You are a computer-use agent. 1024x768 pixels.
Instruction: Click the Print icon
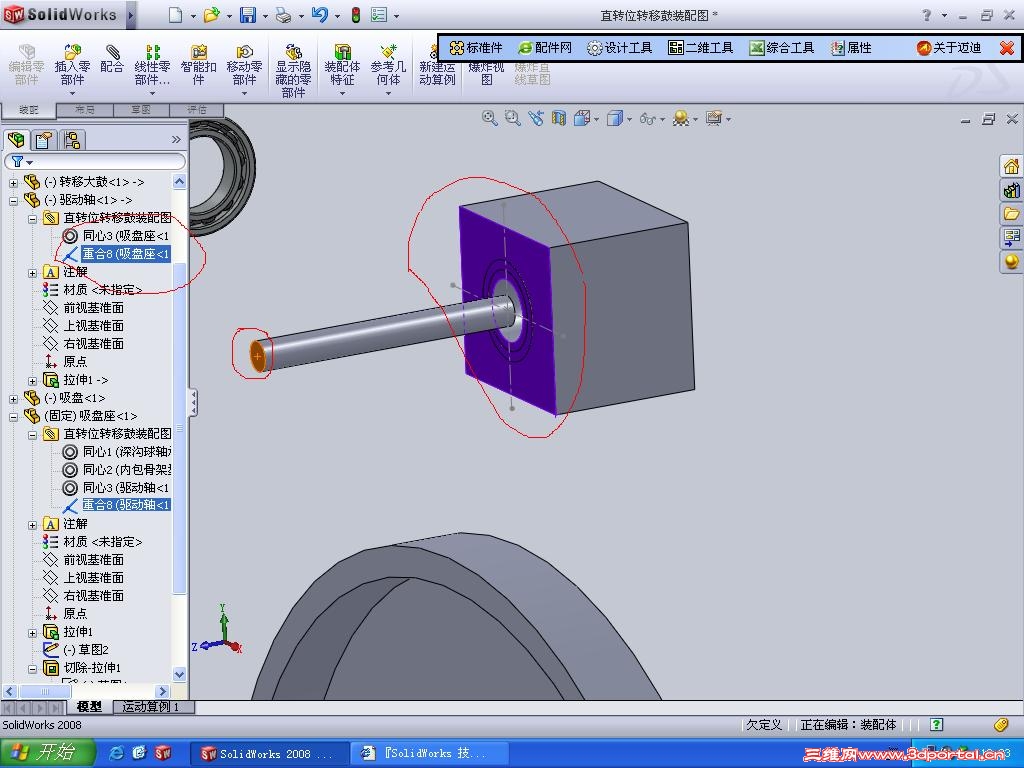pos(283,14)
